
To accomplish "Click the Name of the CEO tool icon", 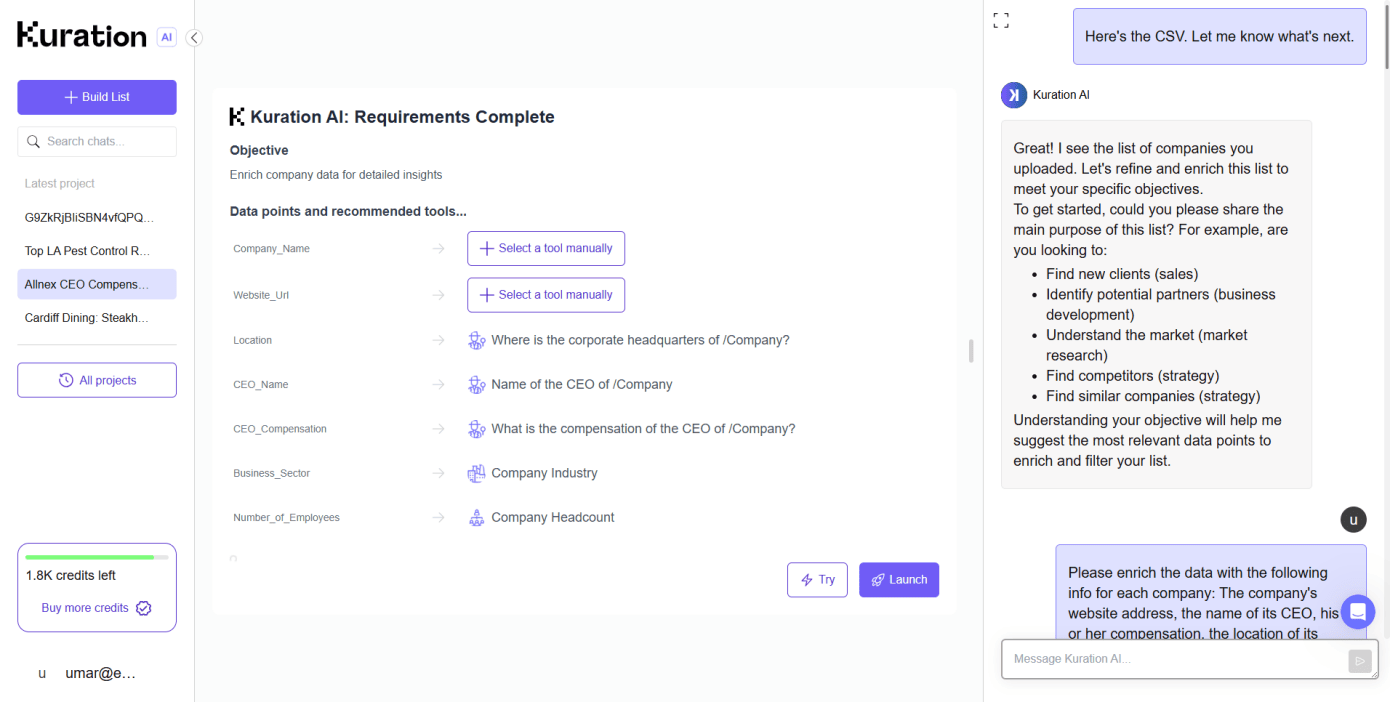I will (x=477, y=385).
